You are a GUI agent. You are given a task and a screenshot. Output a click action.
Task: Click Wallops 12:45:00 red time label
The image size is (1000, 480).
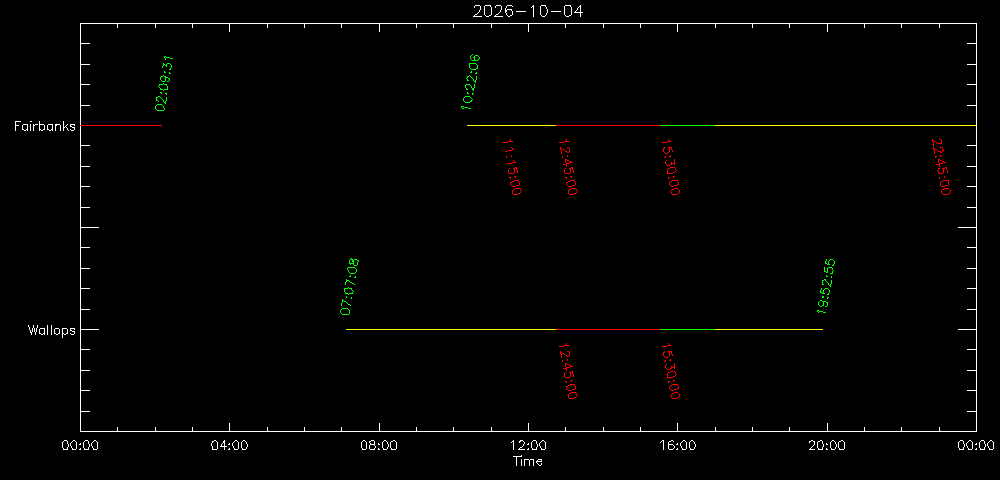(568, 371)
